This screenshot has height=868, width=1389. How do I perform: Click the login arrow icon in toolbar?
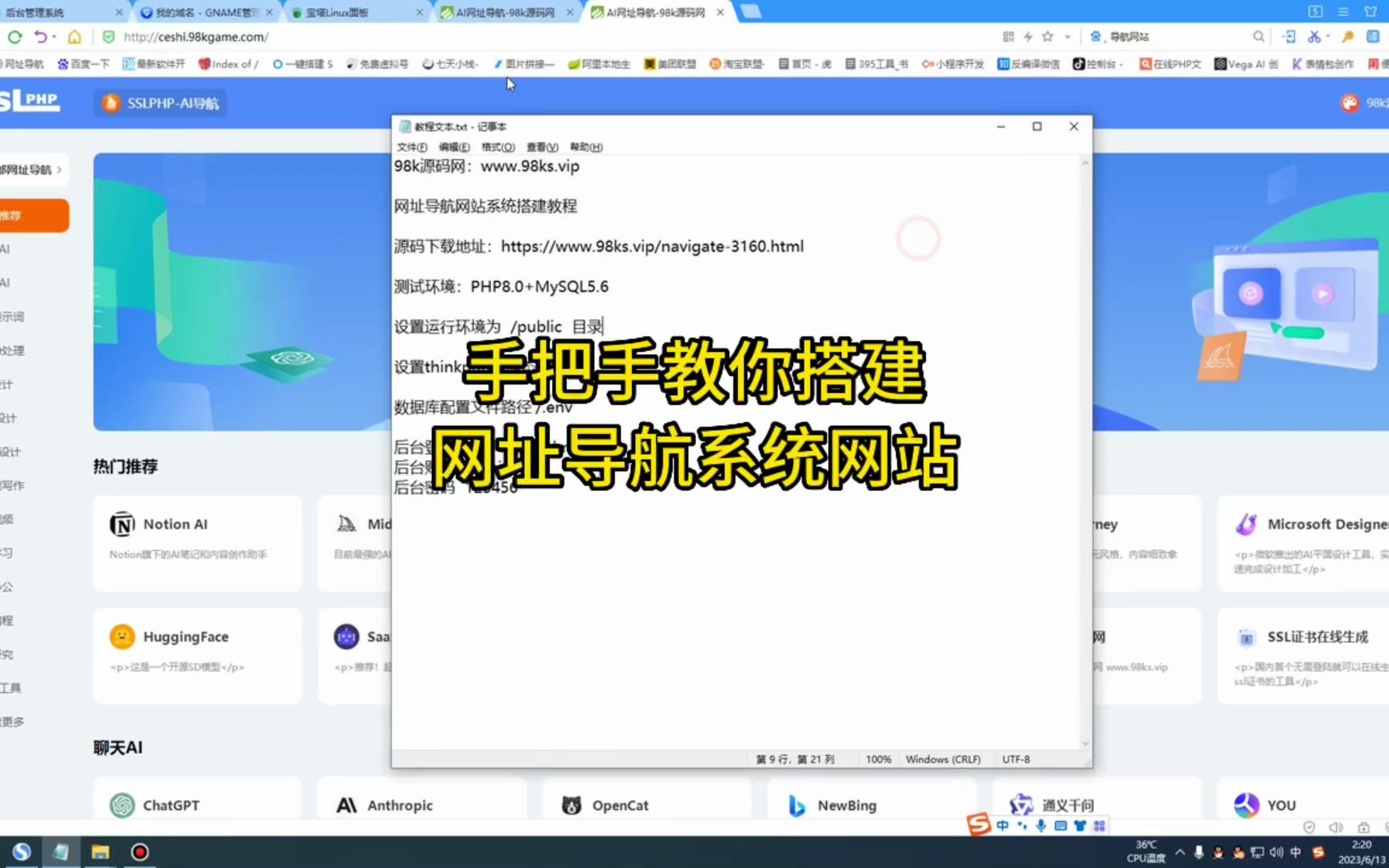click(x=1289, y=36)
